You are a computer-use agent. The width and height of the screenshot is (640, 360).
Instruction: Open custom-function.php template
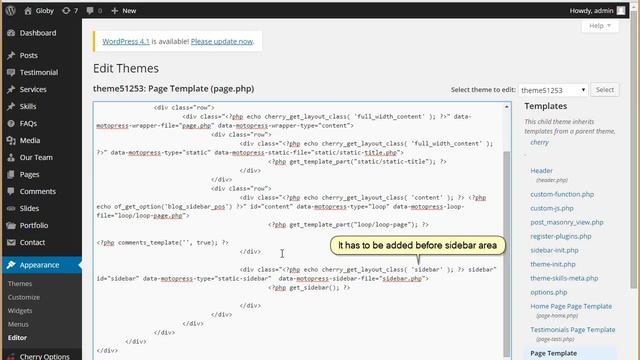(562, 194)
